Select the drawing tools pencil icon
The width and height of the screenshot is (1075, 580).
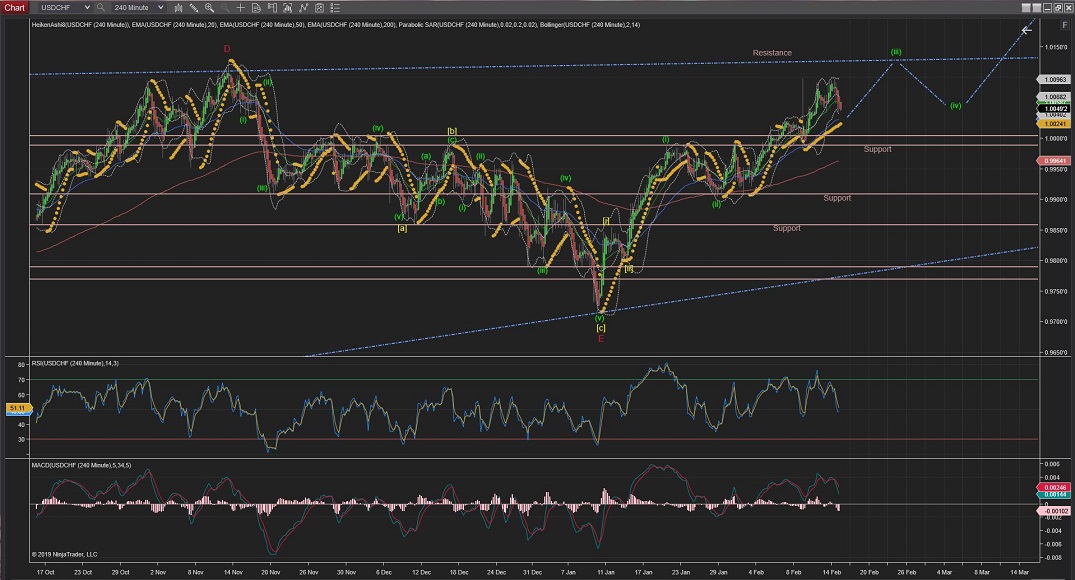coord(194,8)
